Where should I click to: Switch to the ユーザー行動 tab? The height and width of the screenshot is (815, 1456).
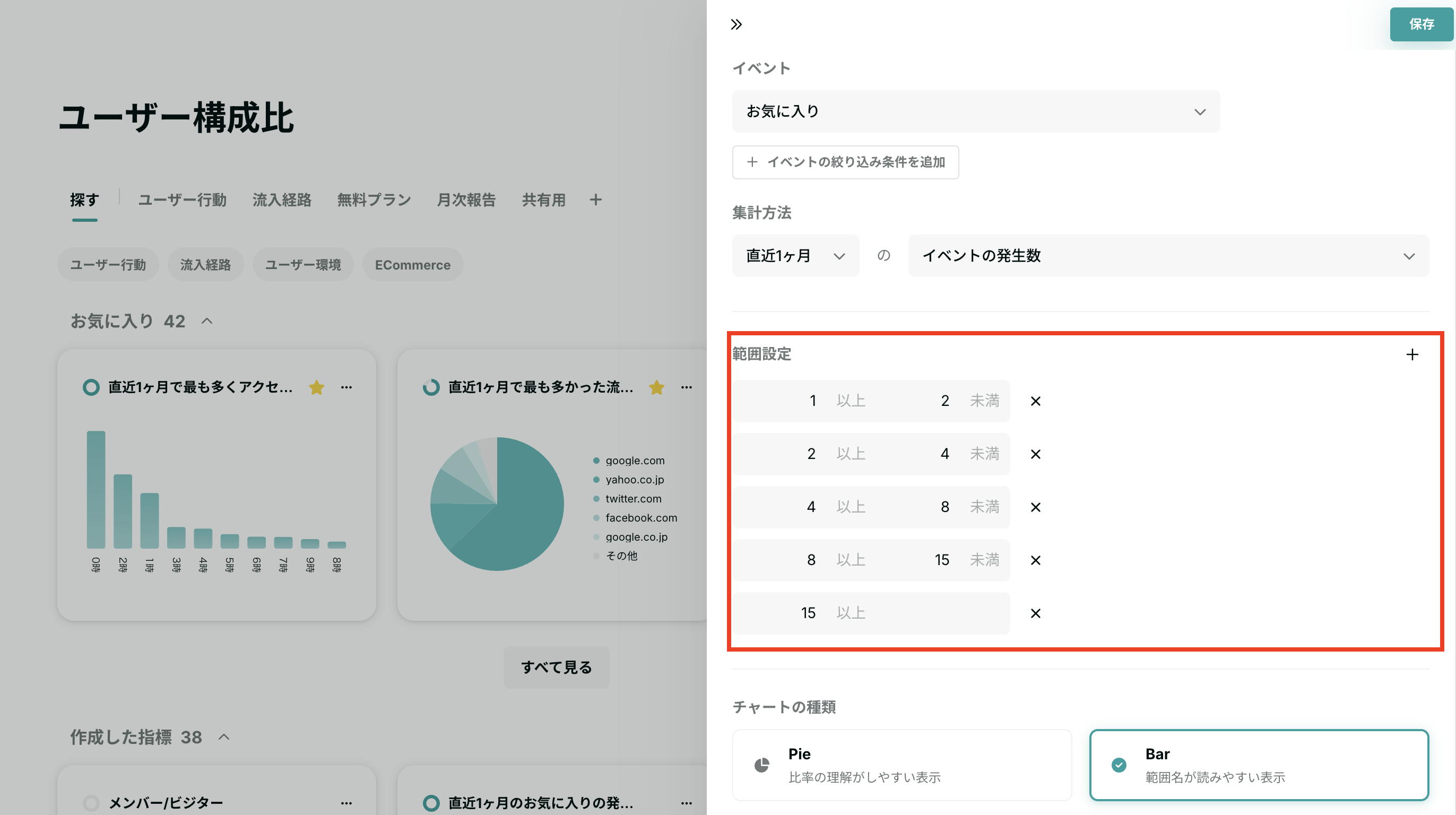[182, 200]
